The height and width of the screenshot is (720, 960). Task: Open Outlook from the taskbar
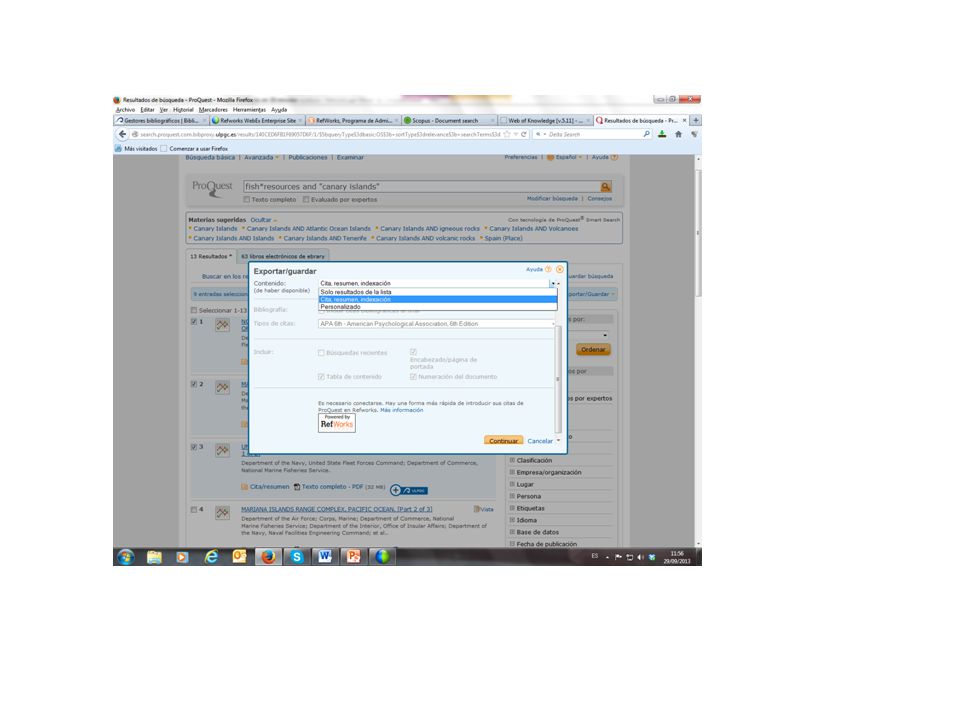239,557
